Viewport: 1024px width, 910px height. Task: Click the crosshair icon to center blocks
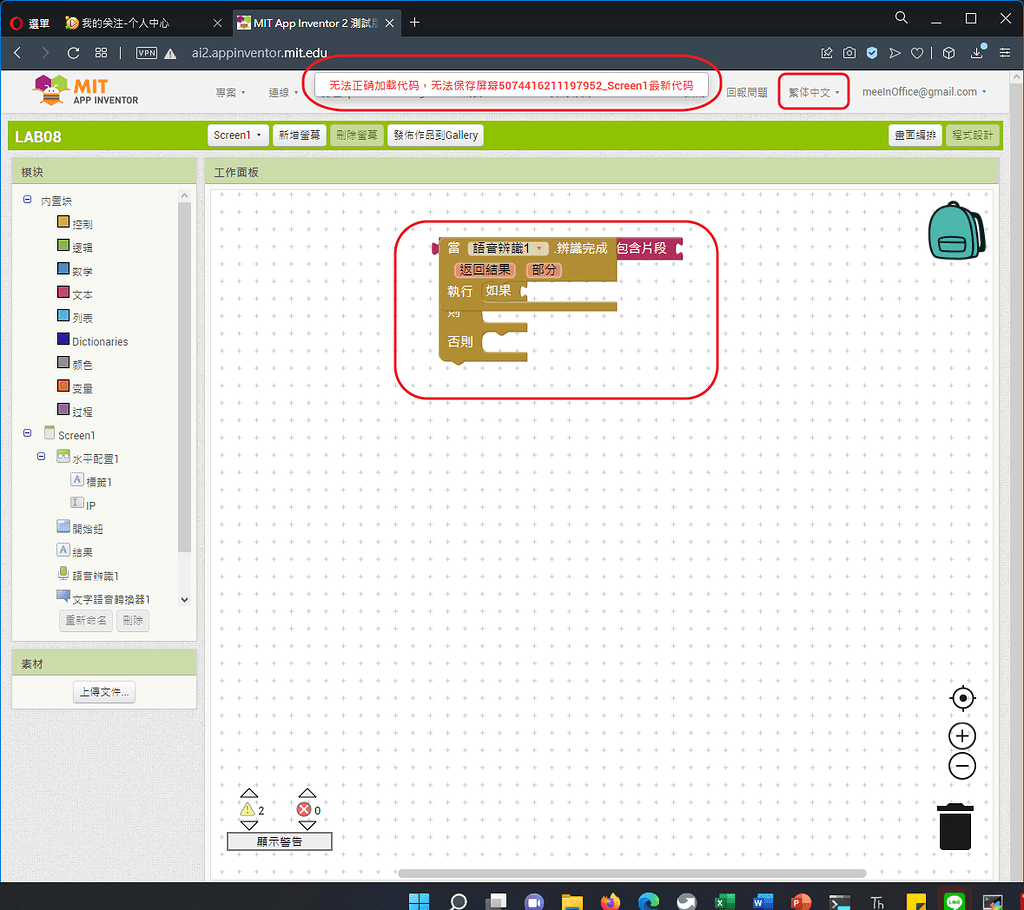pos(961,698)
